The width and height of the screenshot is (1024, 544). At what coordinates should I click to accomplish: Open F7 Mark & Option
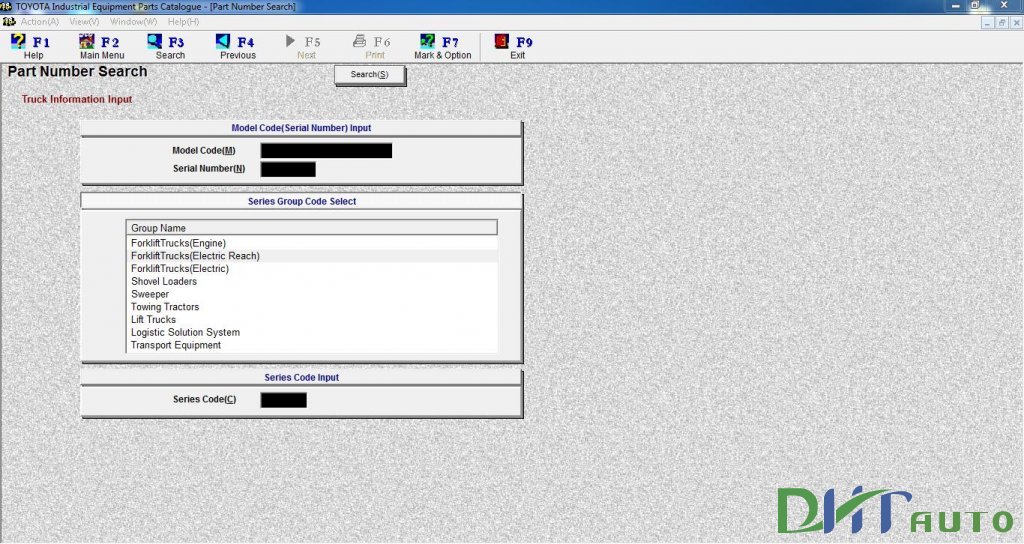click(442, 46)
